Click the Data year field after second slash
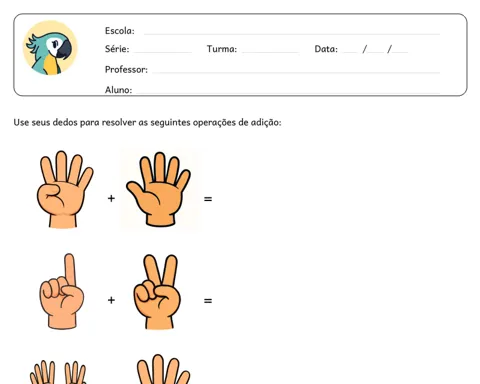The image size is (480, 384). click(400, 52)
